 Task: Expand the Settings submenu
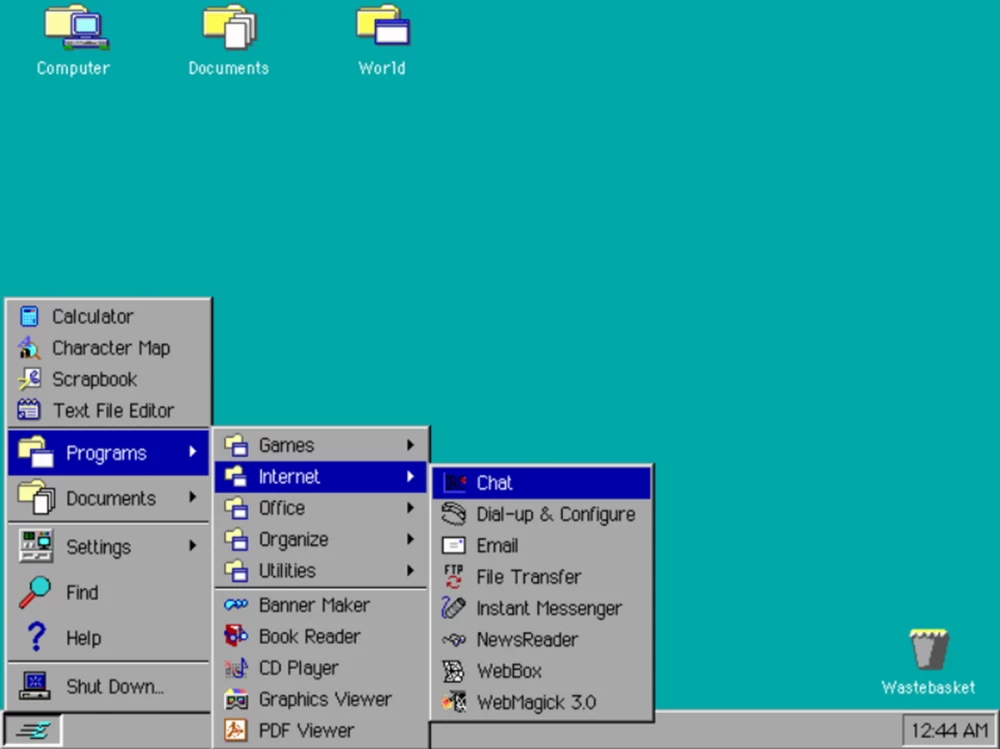tap(98, 547)
